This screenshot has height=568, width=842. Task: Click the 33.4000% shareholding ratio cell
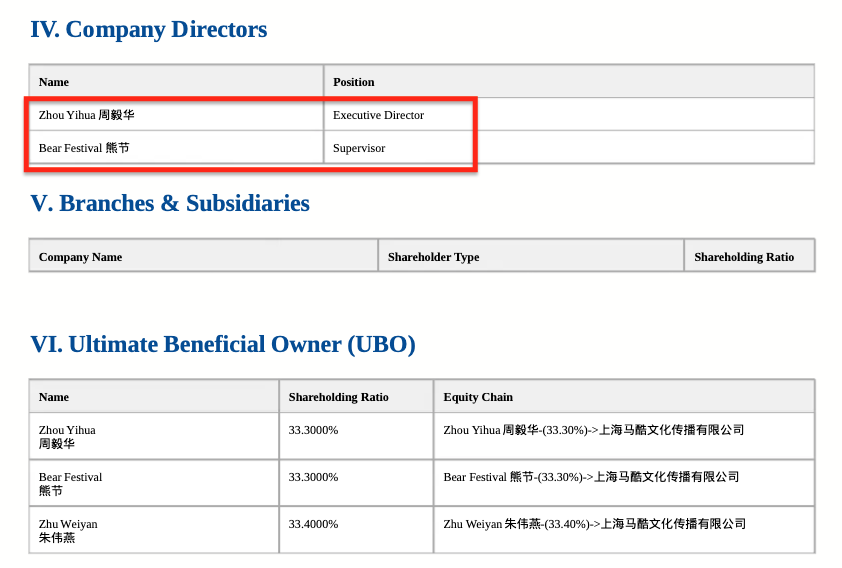tap(313, 524)
